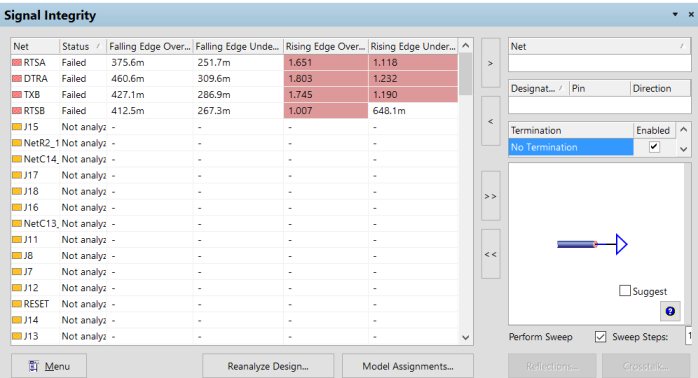Image resolution: width=698 pixels, height=378 pixels.
Task: Click Reanalyze Design button
Action: point(268,366)
